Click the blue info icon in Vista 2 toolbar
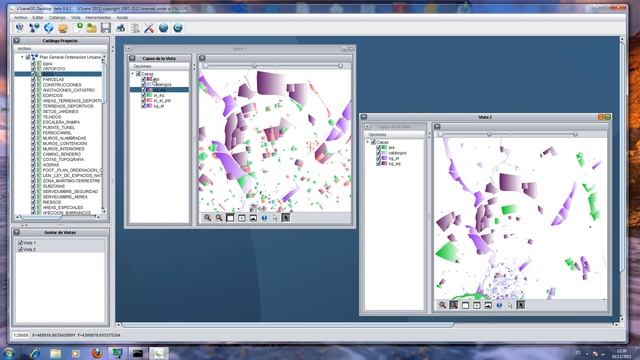The height and width of the screenshot is (360, 640). pyautogui.click(x=499, y=305)
